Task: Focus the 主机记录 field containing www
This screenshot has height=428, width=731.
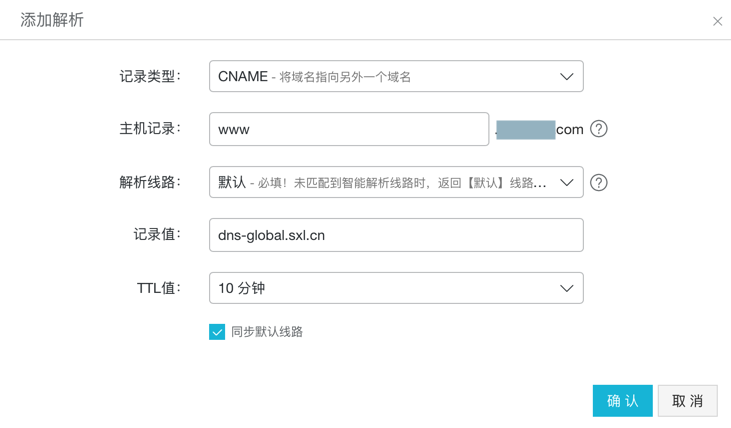Action: (348, 130)
